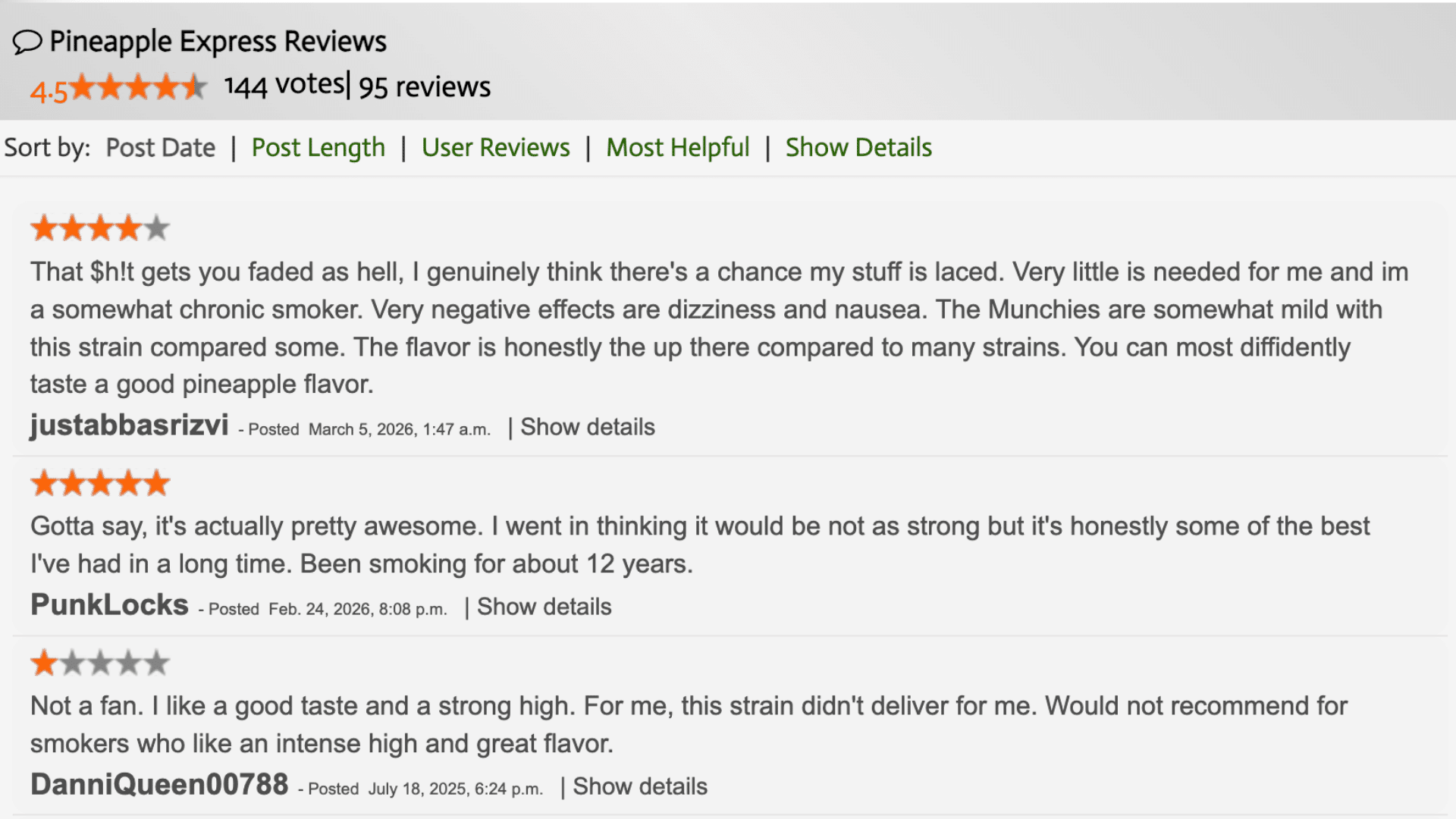
Task: Click the 95 reviews count text
Action: click(424, 86)
